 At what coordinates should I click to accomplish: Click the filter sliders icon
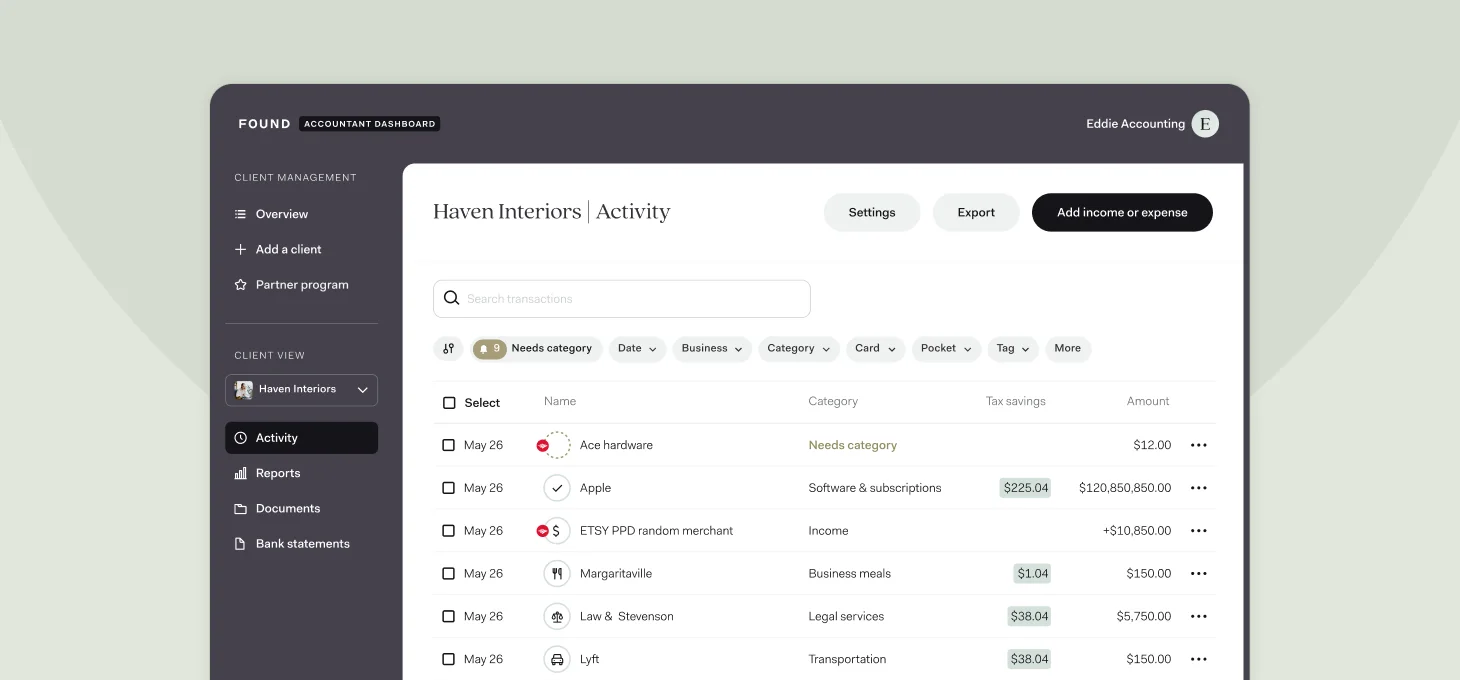tap(448, 348)
